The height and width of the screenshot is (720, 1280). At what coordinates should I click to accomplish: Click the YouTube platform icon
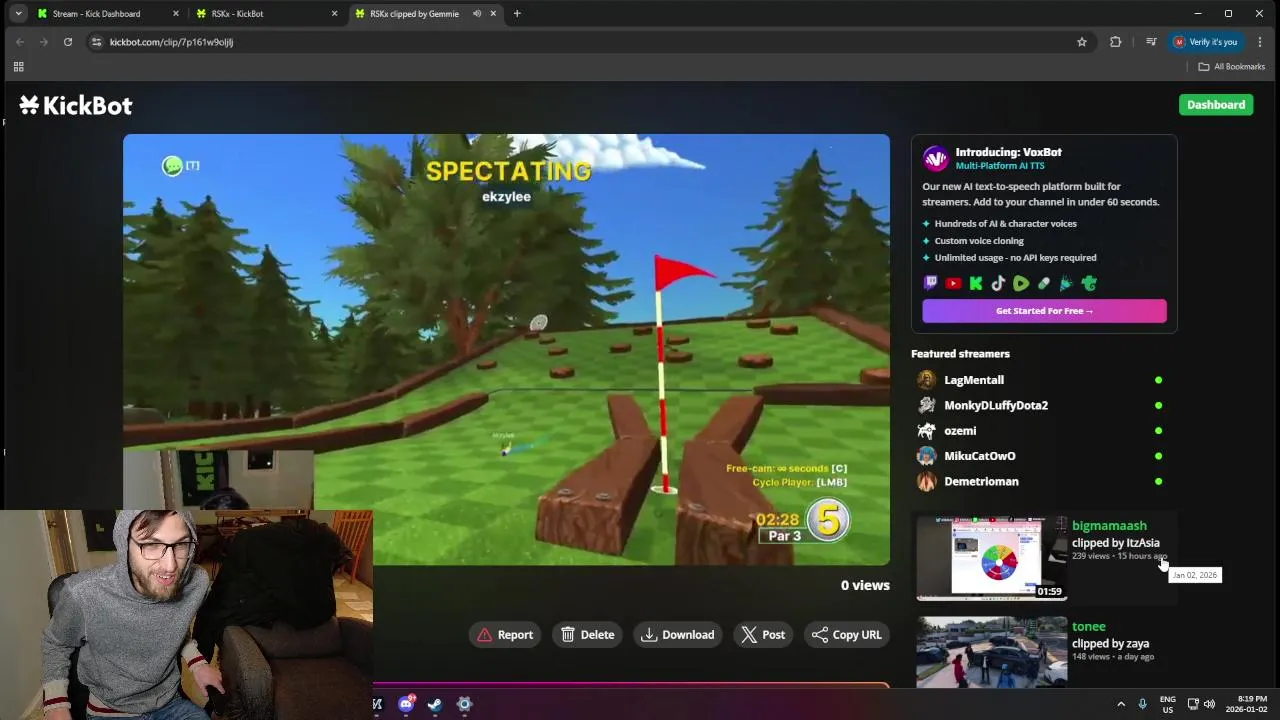coord(953,283)
